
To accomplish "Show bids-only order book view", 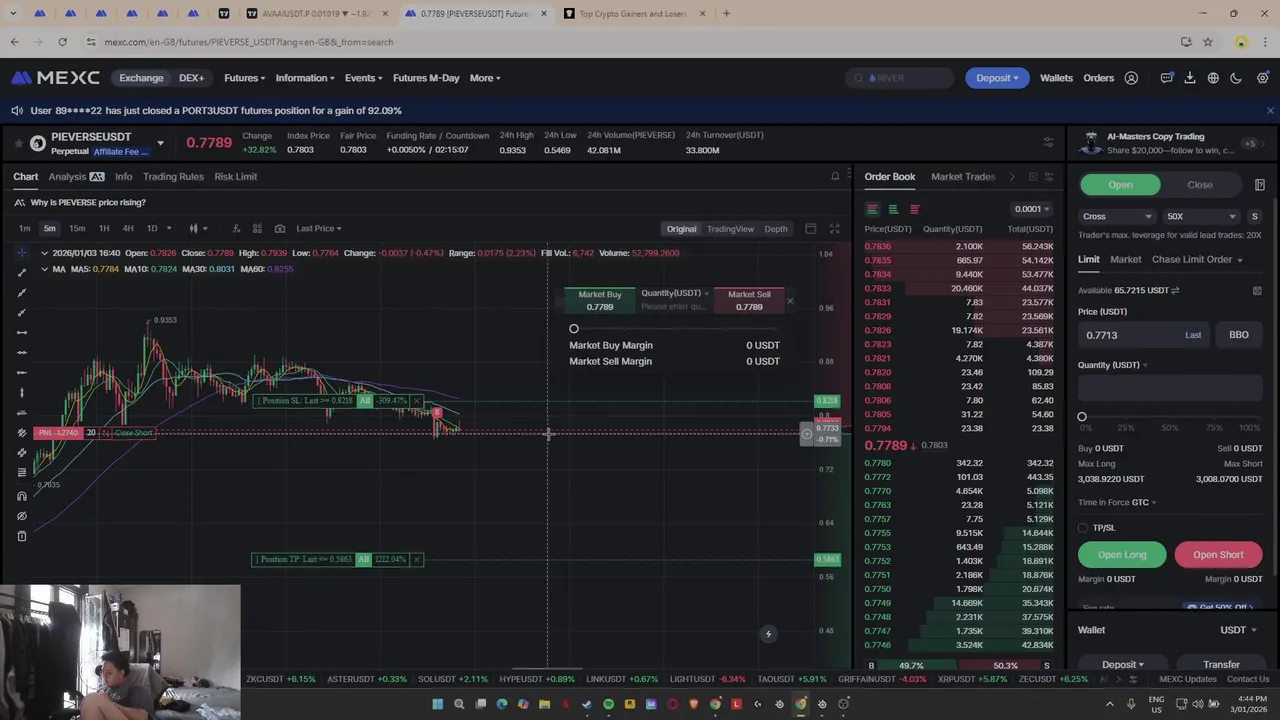I will point(893,209).
